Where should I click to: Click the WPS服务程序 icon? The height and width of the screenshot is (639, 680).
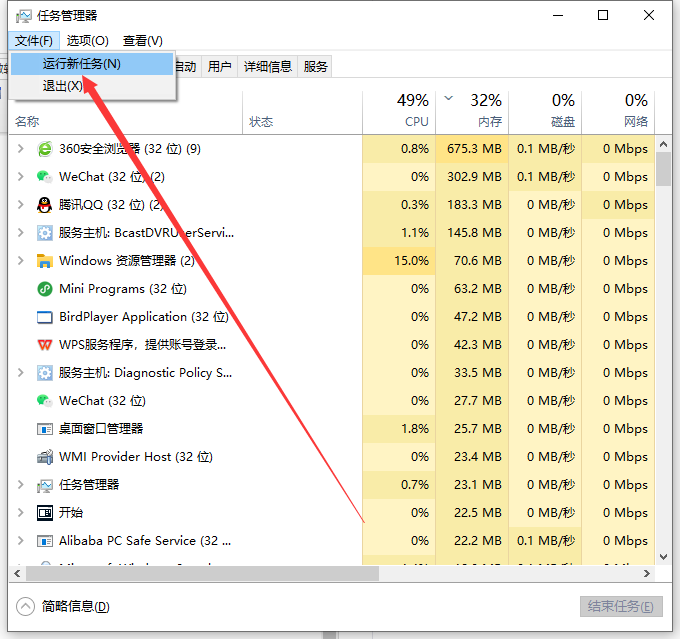pyautogui.click(x=44, y=345)
